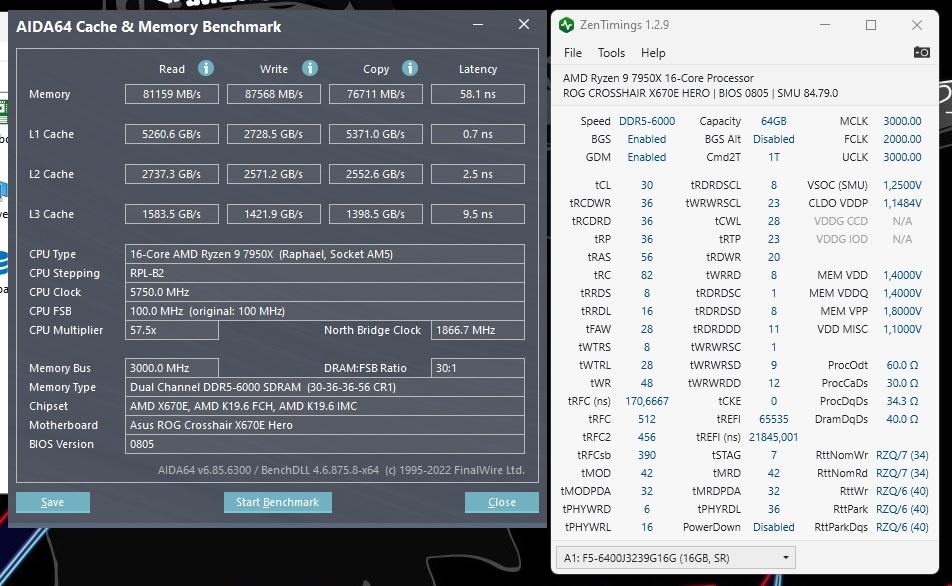
Task: Click the VSOC (SMU) value "1,2500V"
Action: click(x=902, y=185)
